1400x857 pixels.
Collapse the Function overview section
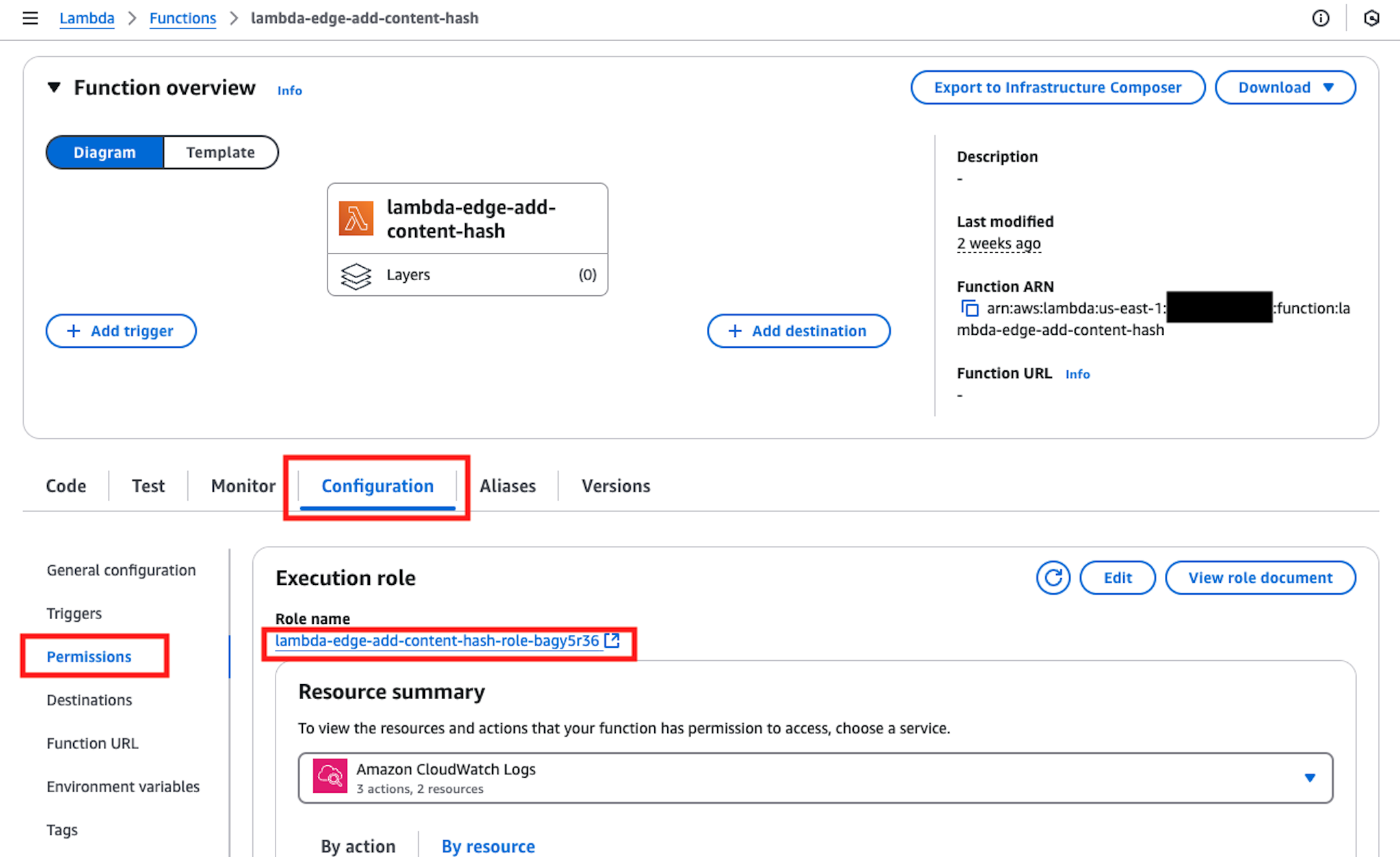pyautogui.click(x=55, y=87)
